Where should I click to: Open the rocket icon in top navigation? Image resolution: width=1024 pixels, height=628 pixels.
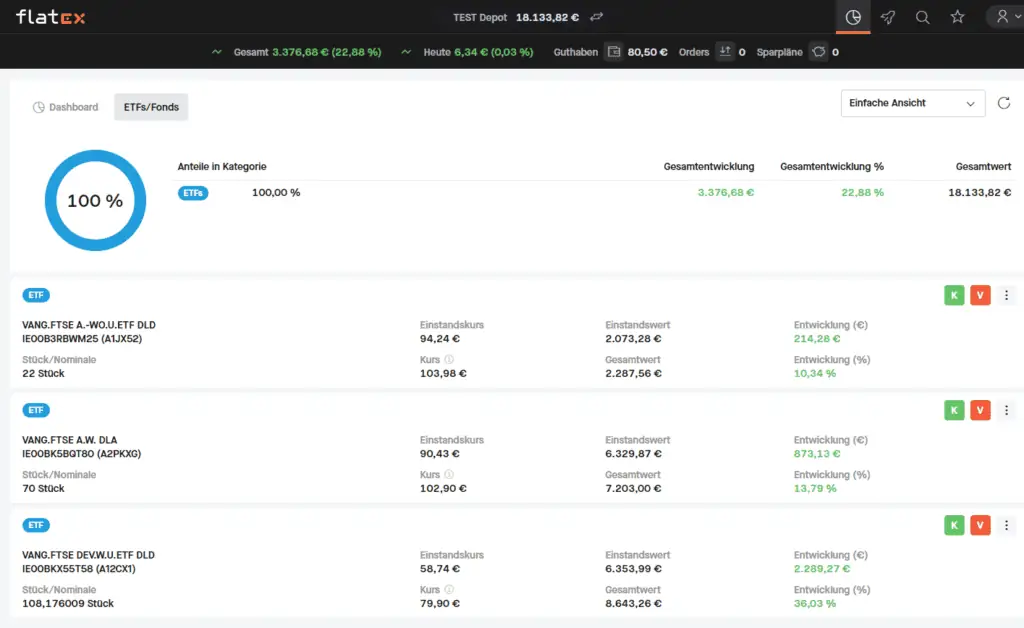tap(888, 18)
